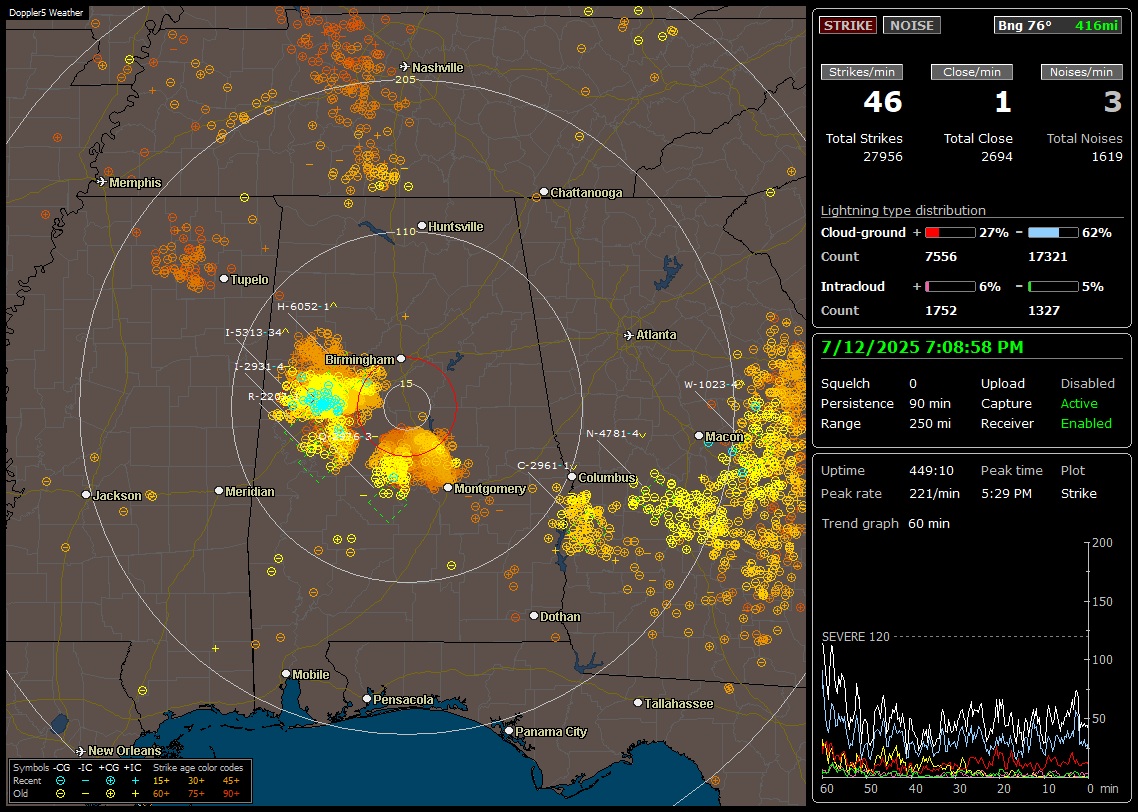Click the Mobile city marker
The image size is (1138, 812).
286,674
